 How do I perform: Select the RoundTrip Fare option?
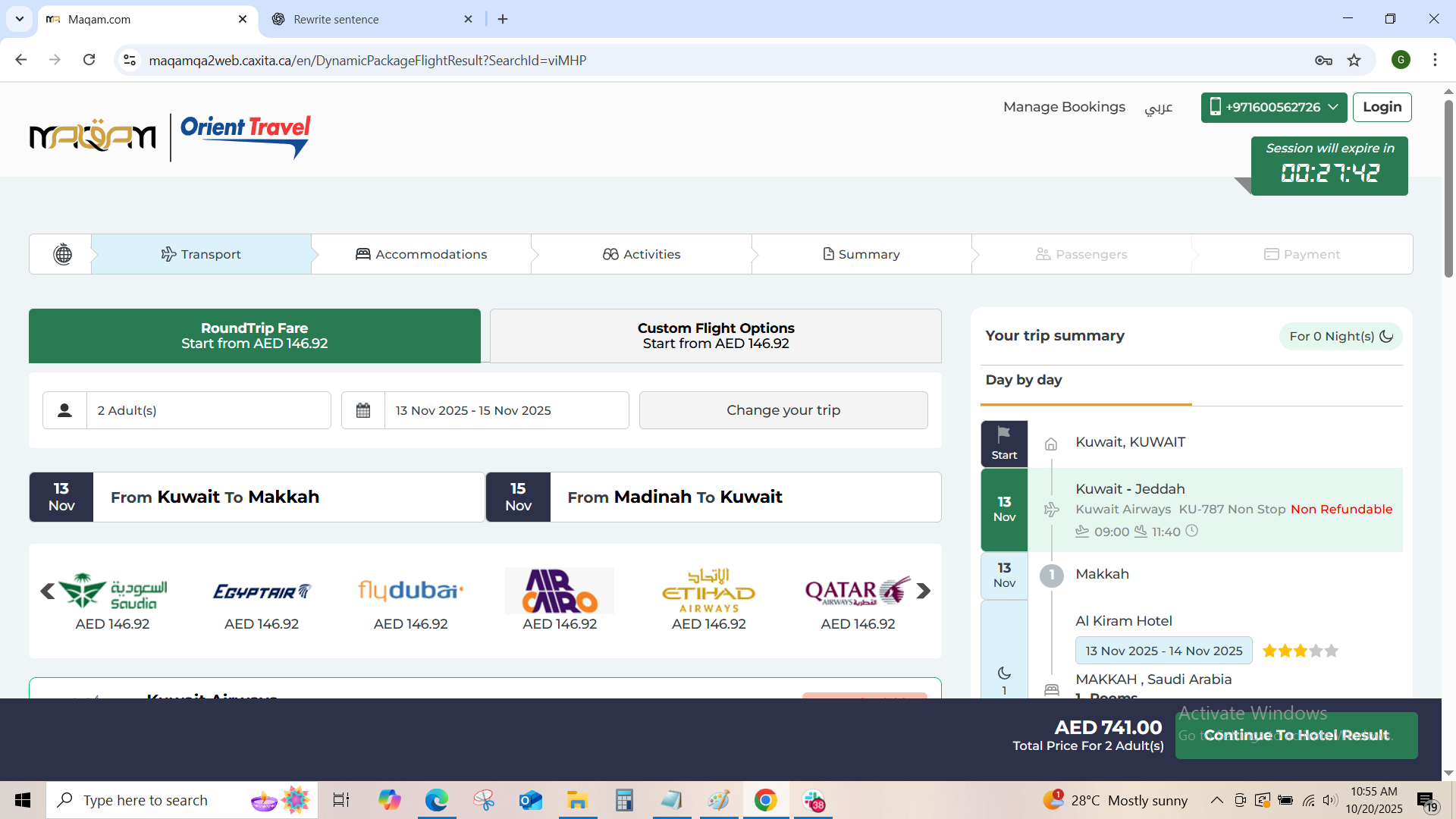click(x=255, y=336)
